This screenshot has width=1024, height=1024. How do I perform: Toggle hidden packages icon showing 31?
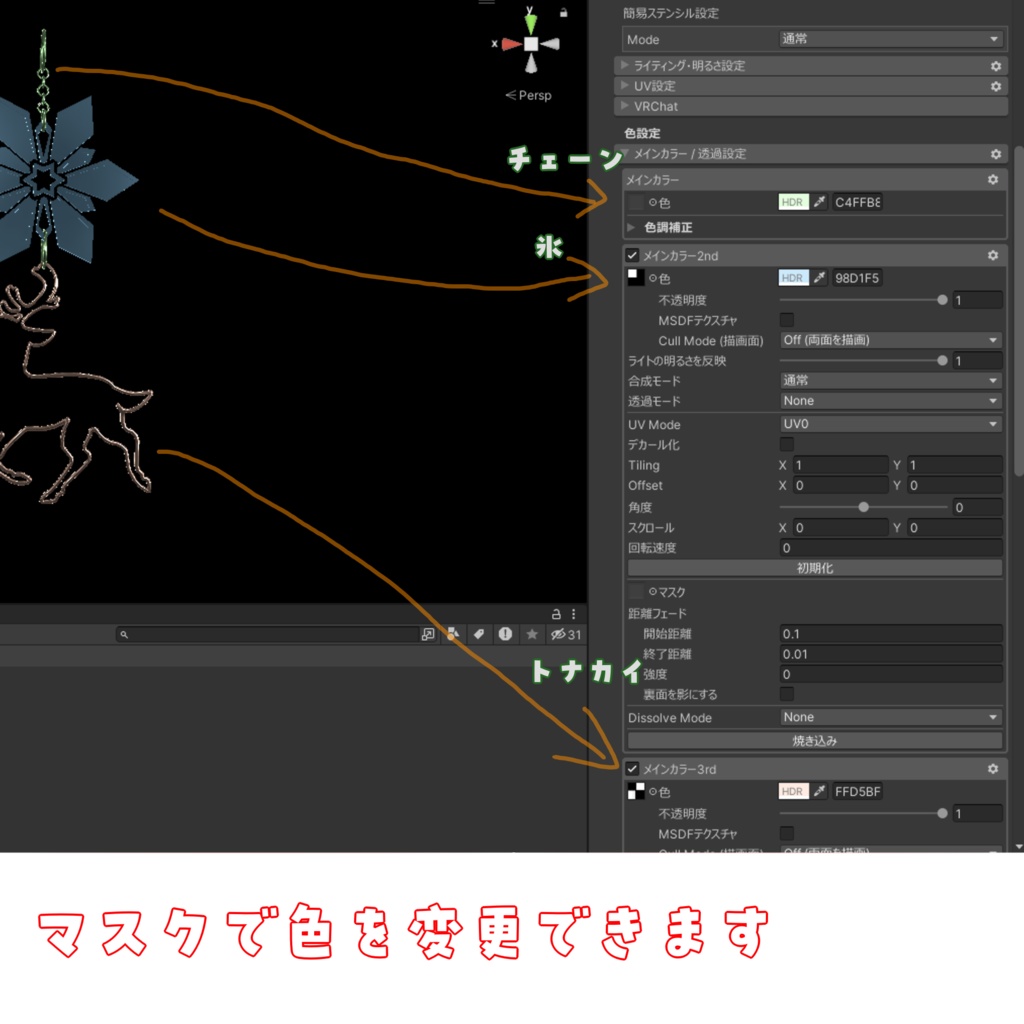(x=566, y=634)
